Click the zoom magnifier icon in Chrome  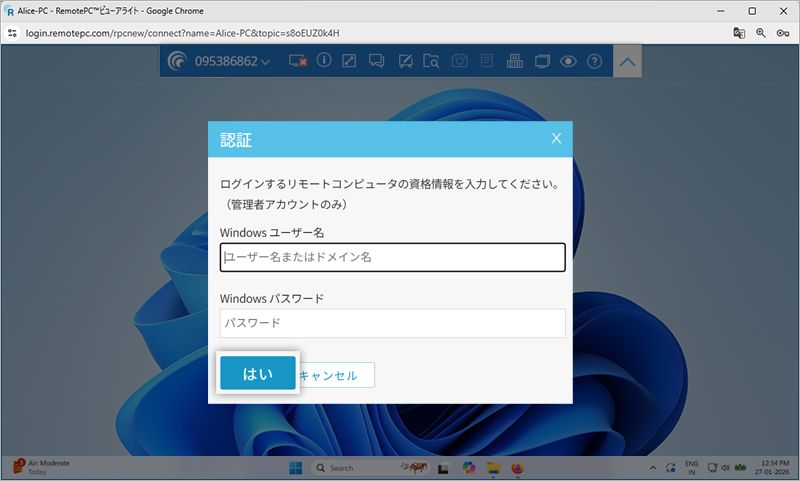click(x=761, y=33)
